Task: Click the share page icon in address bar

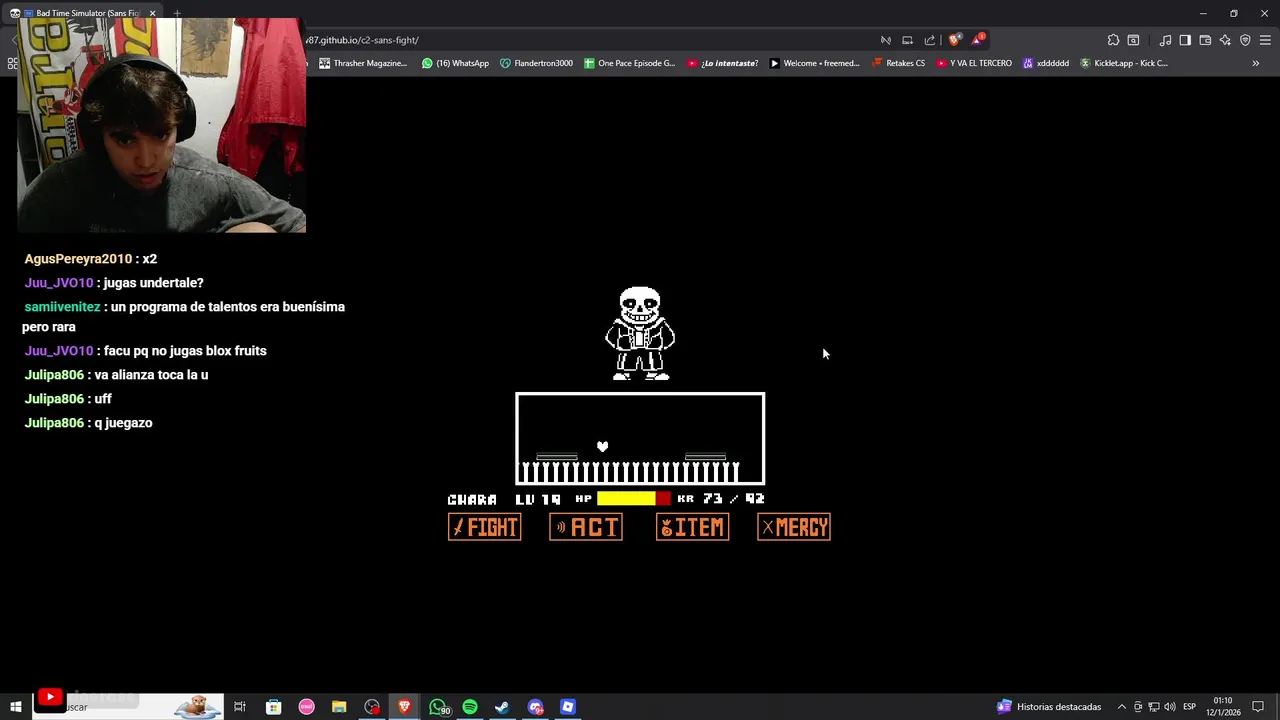Action: click(930, 40)
